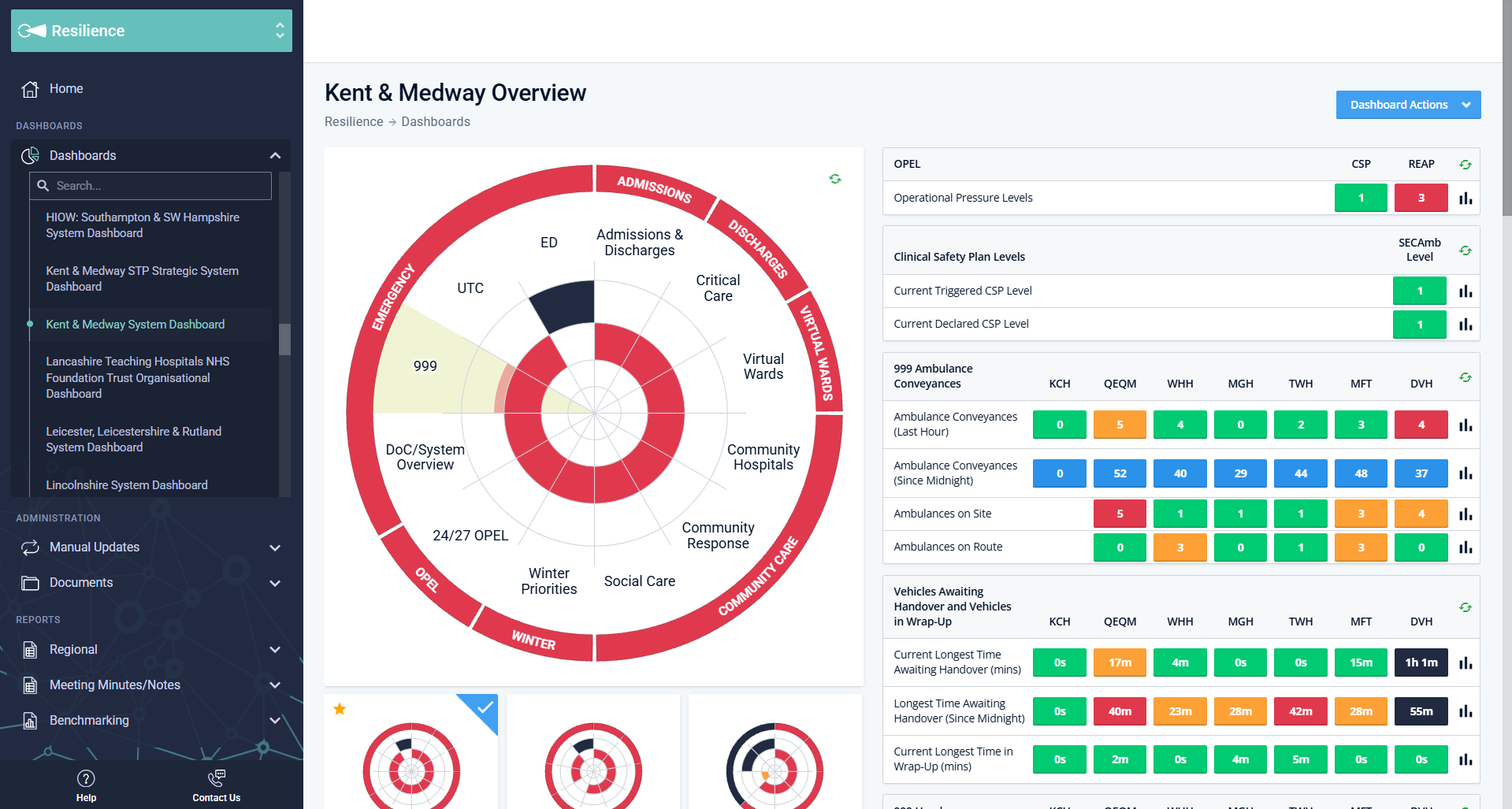The width and height of the screenshot is (1512, 809).
Task: Open Dashboard Actions dropdown
Action: click(1408, 105)
